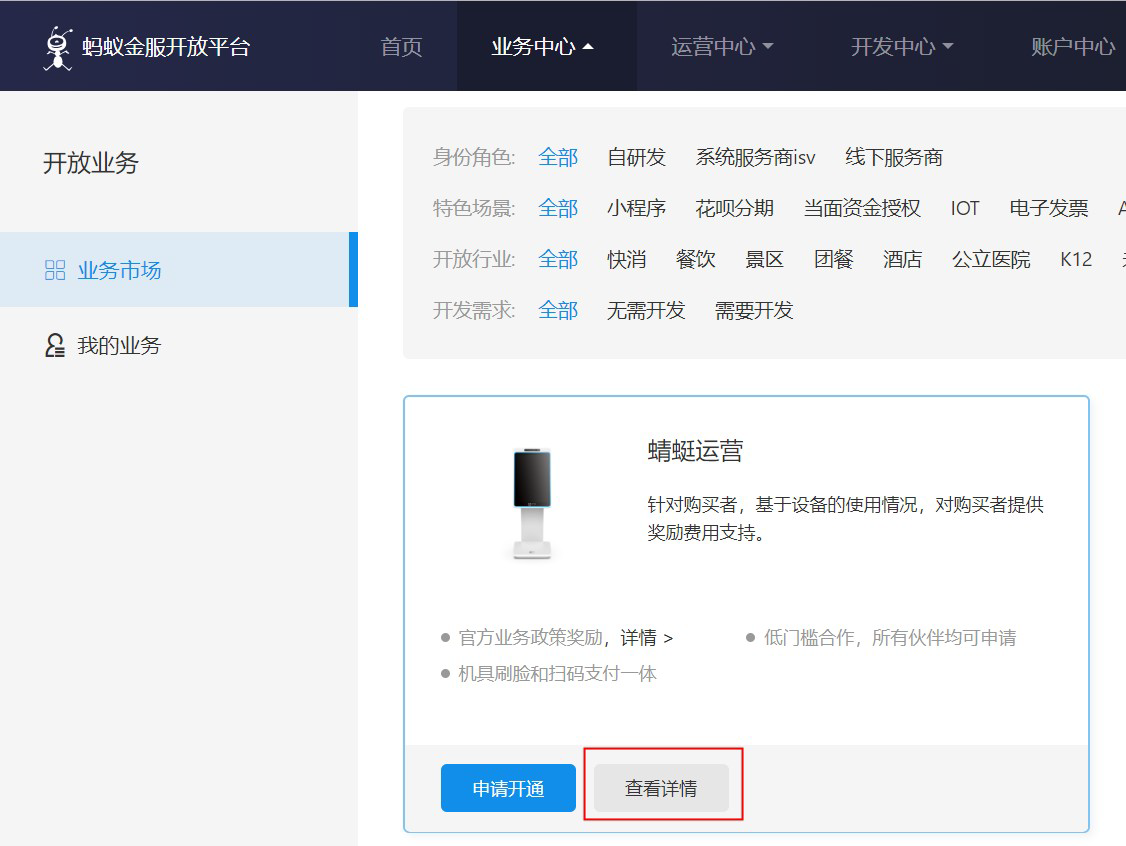Filter 开放行业 by 景区
The width and height of the screenshot is (1126, 846).
[765, 259]
